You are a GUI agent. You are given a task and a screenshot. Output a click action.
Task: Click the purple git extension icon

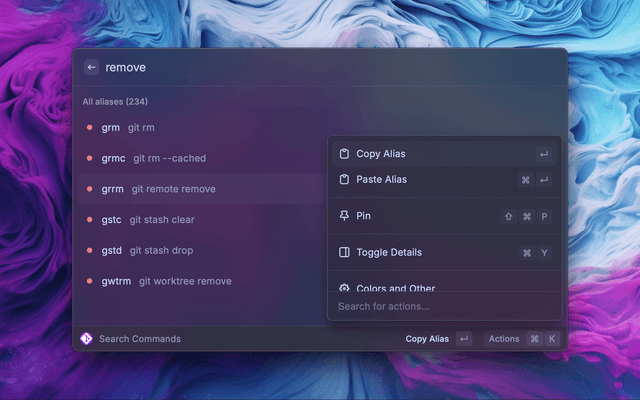point(87,339)
